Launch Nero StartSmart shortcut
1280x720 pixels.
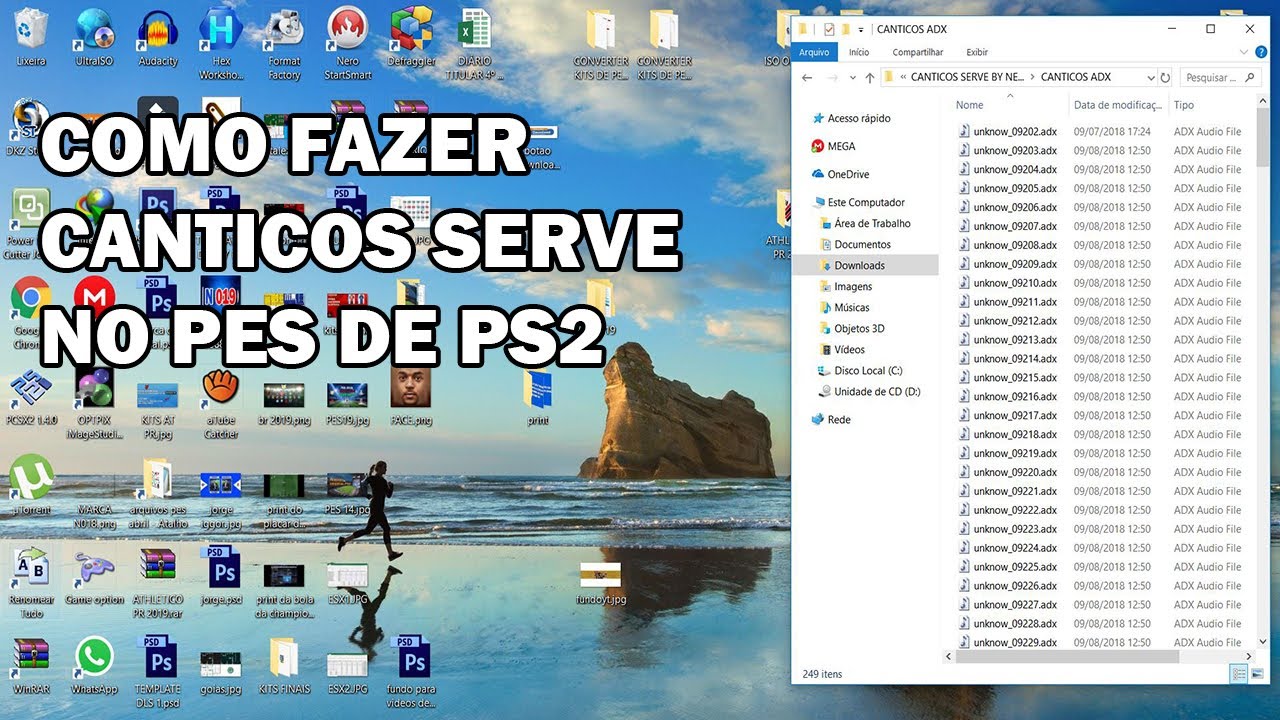347,44
